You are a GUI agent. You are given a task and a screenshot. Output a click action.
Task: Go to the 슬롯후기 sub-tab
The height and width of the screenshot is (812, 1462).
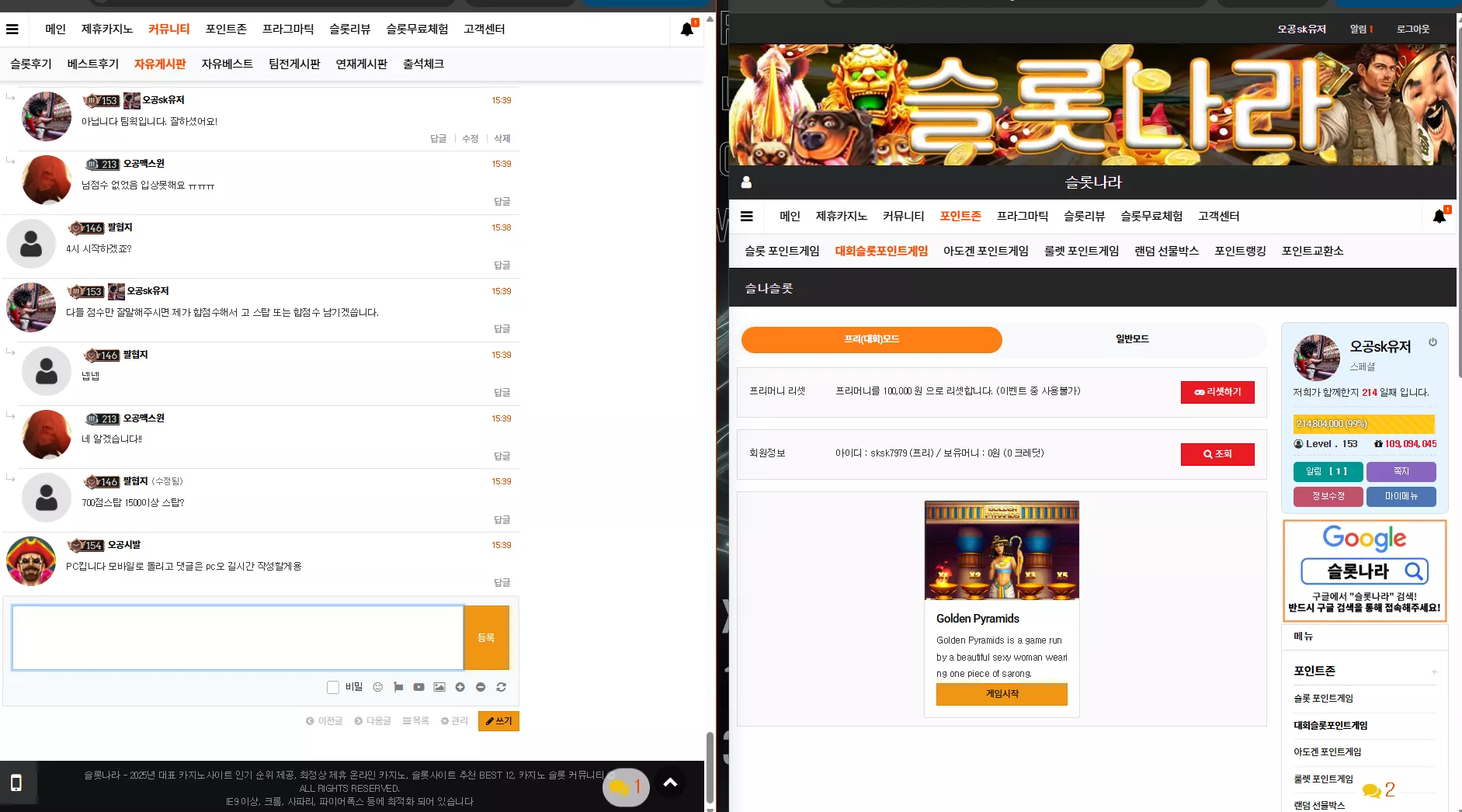click(31, 64)
